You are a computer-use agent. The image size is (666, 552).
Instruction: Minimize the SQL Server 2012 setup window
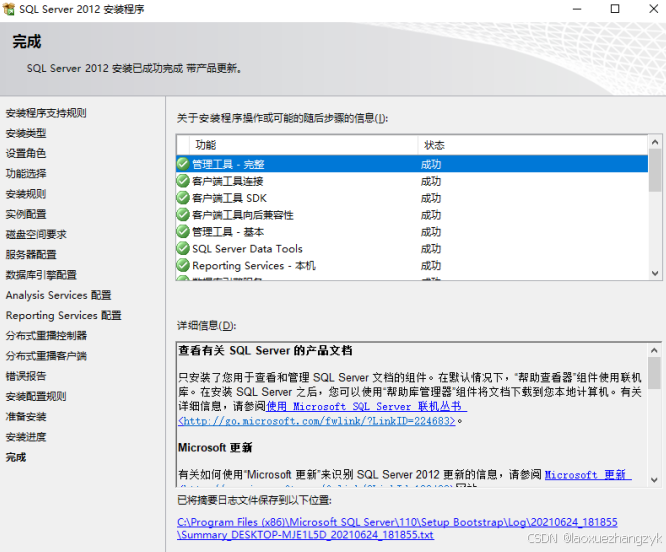(x=577, y=9)
